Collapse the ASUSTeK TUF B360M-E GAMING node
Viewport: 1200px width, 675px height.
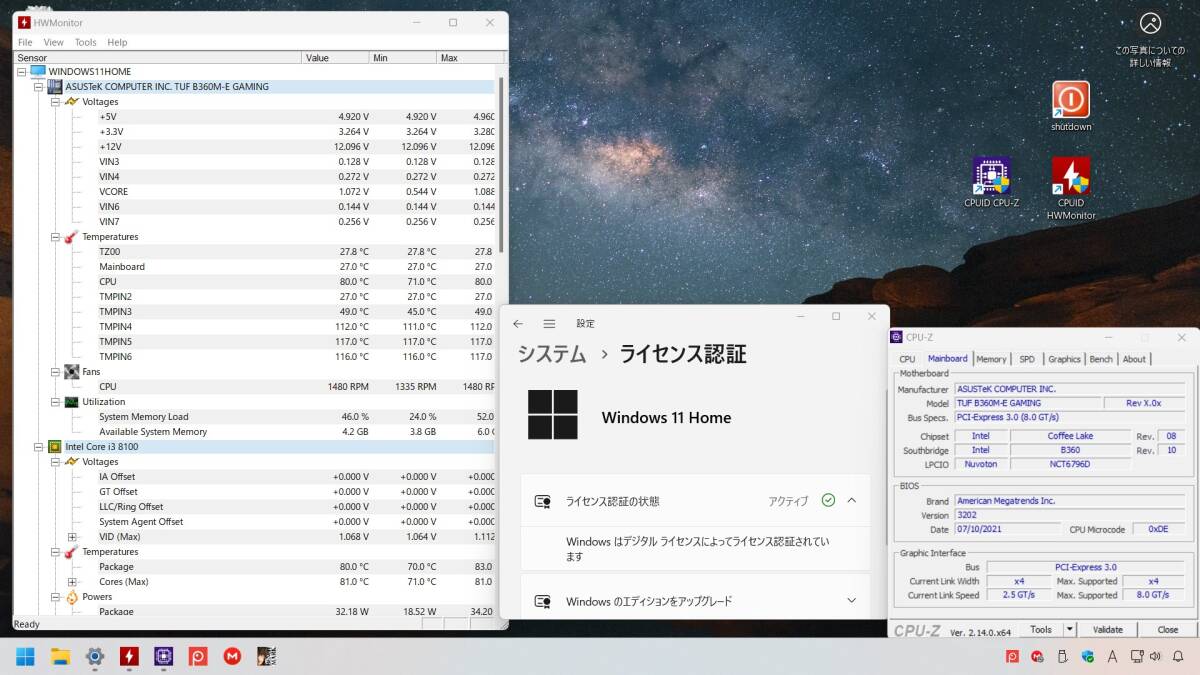click(38, 87)
